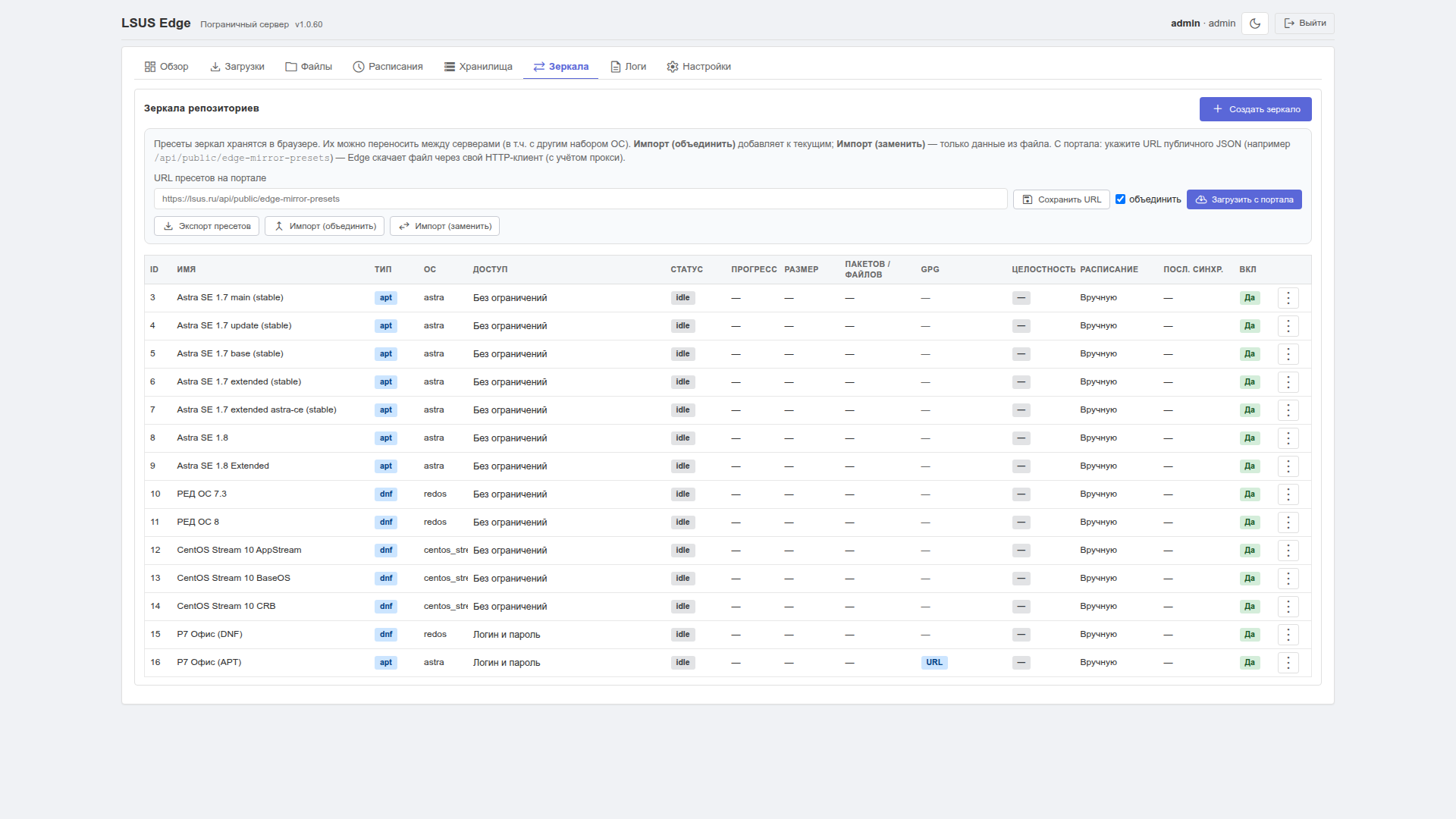Open Настройки via gear icon

673,67
